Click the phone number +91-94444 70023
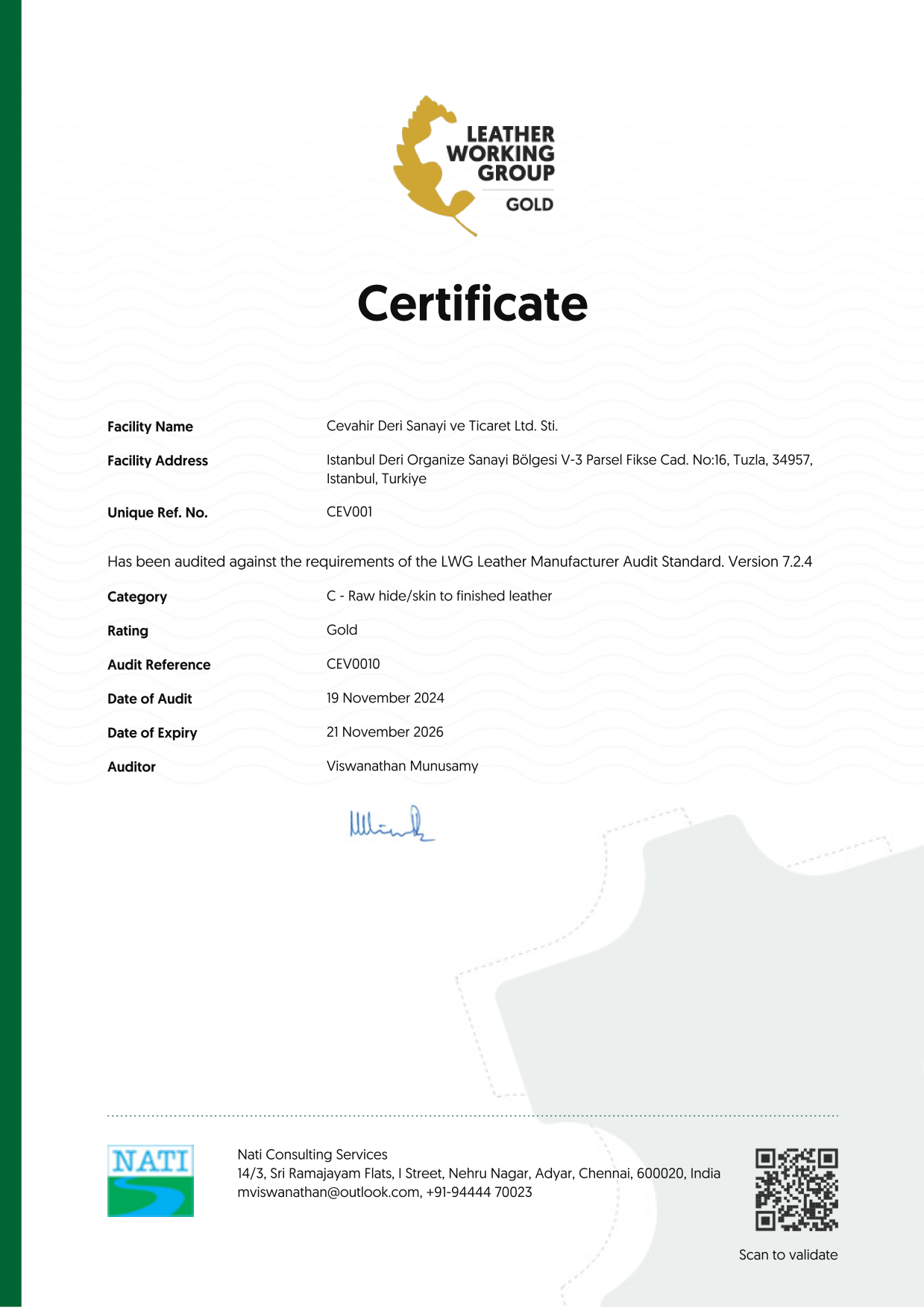This screenshot has height=1308, width=924. (480, 1192)
